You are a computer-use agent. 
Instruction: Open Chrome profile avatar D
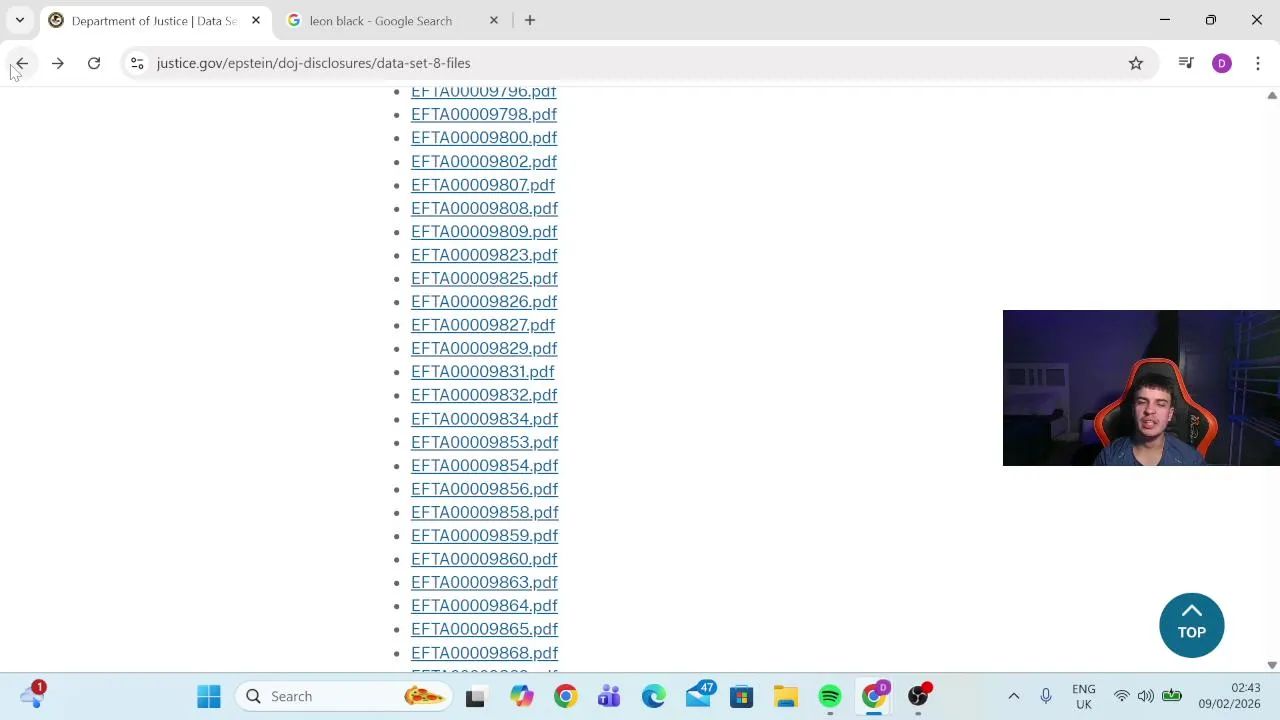(1222, 63)
